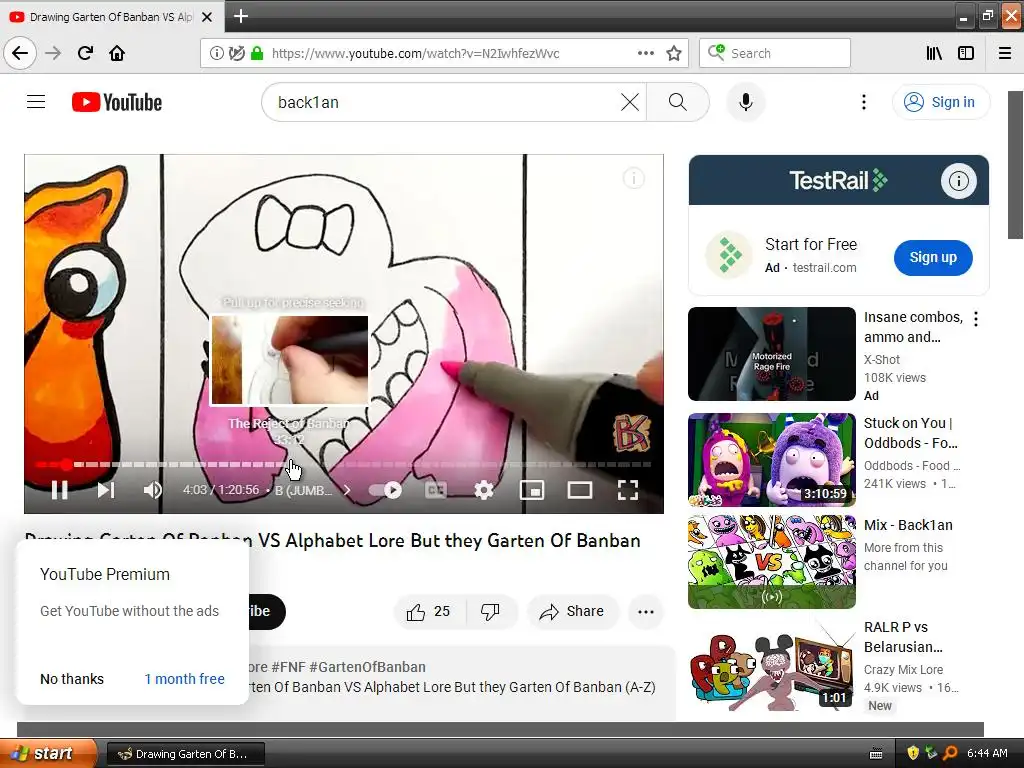Focus the browser Search box
Screen dimensions: 1024x768
click(x=775, y=54)
